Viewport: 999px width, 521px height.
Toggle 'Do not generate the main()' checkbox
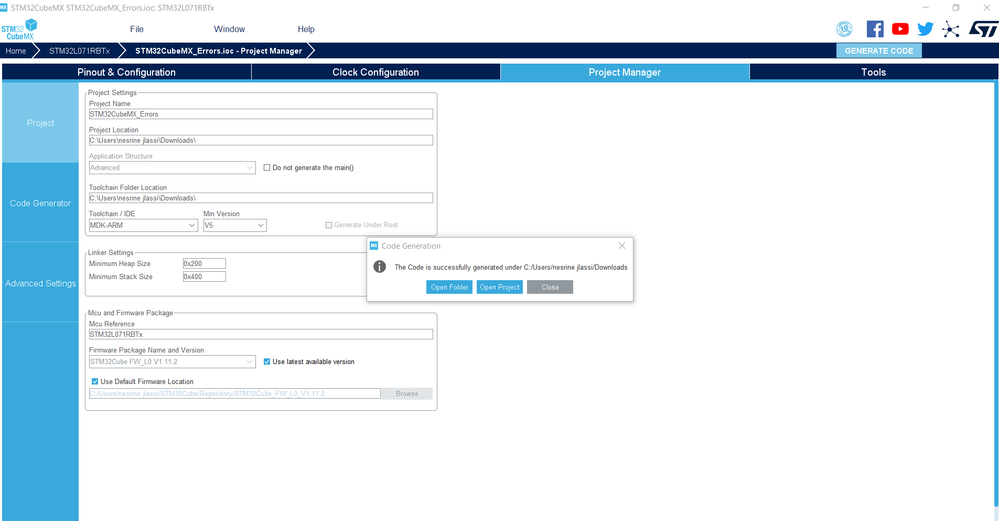coord(267,168)
